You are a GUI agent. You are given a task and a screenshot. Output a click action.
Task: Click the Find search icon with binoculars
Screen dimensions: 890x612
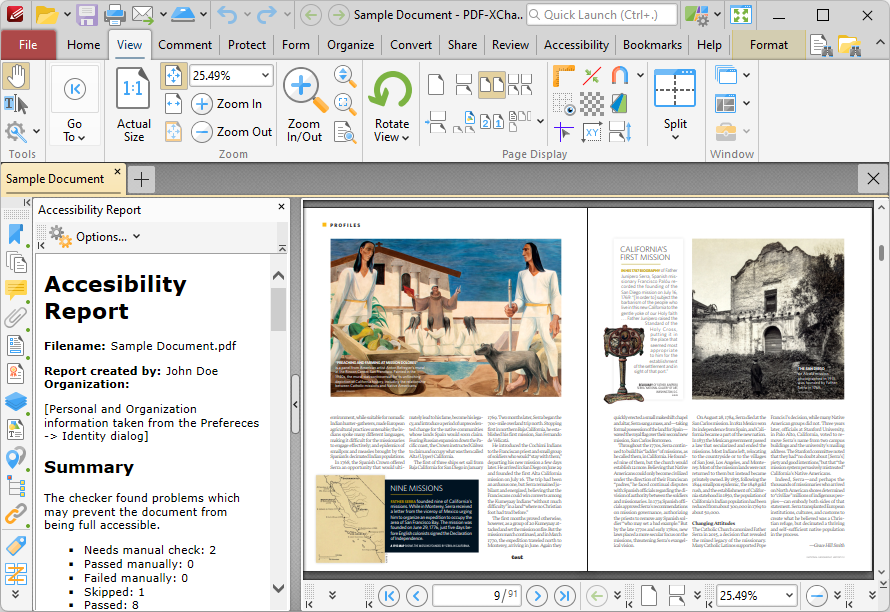point(821,46)
